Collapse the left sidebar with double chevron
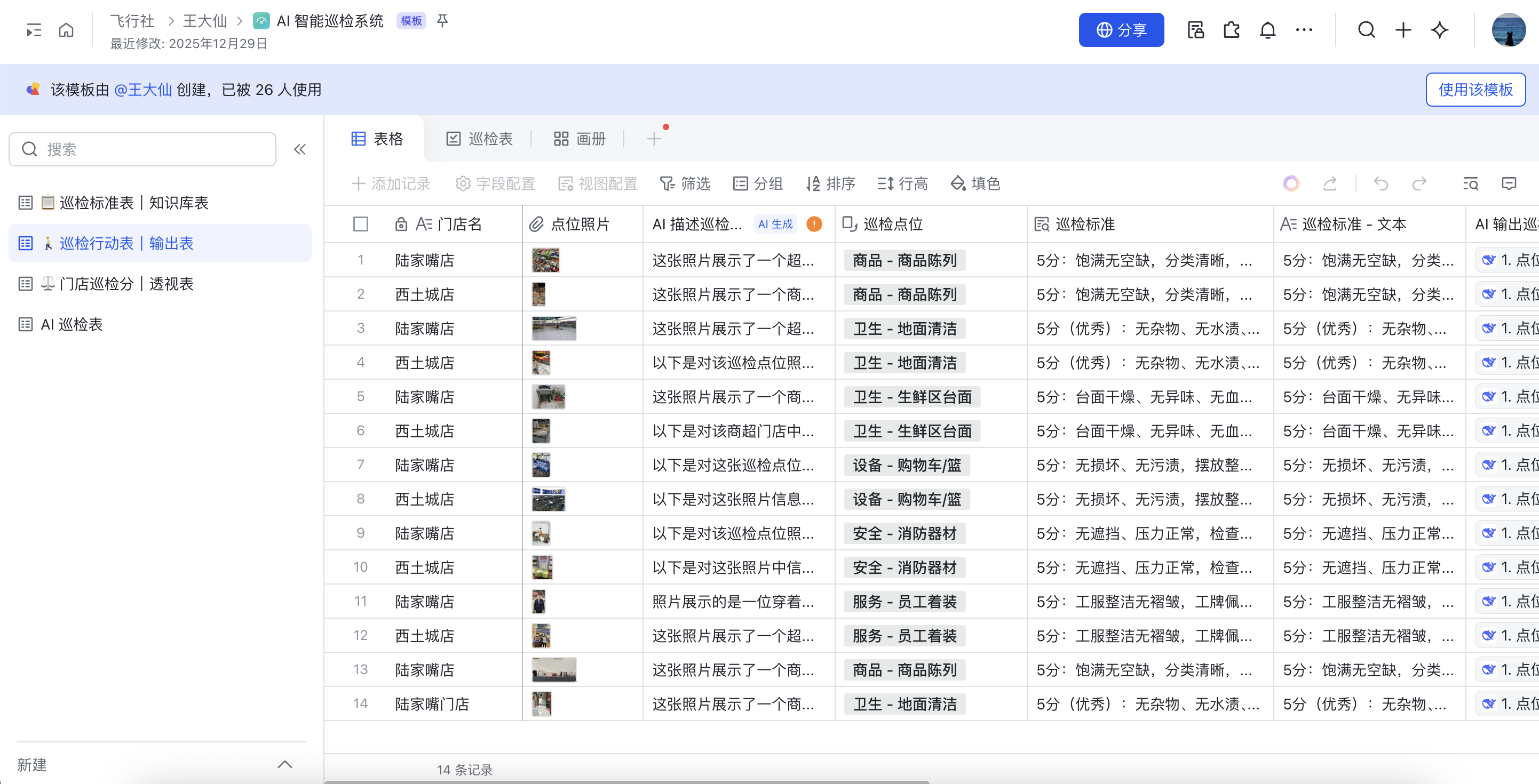This screenshot has height=784, width=1539. 300,149
